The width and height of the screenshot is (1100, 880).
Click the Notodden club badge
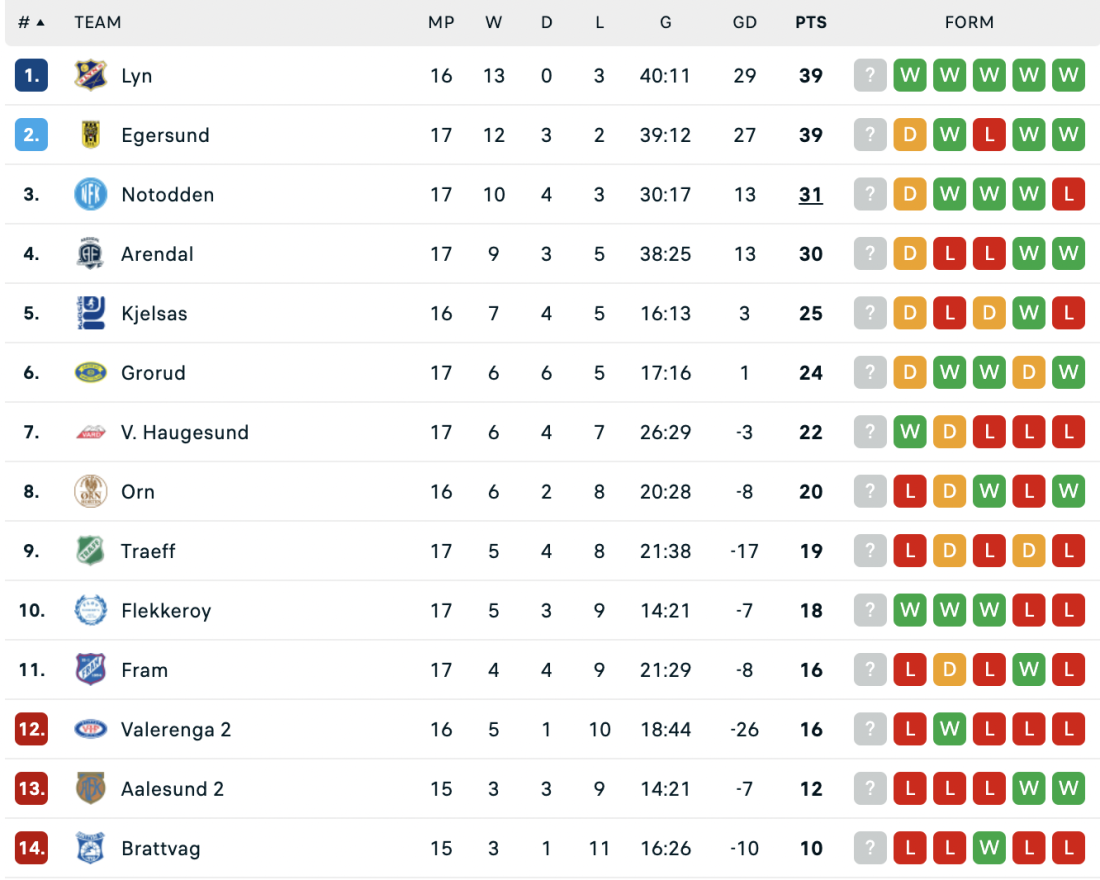[x=91, y=194]
